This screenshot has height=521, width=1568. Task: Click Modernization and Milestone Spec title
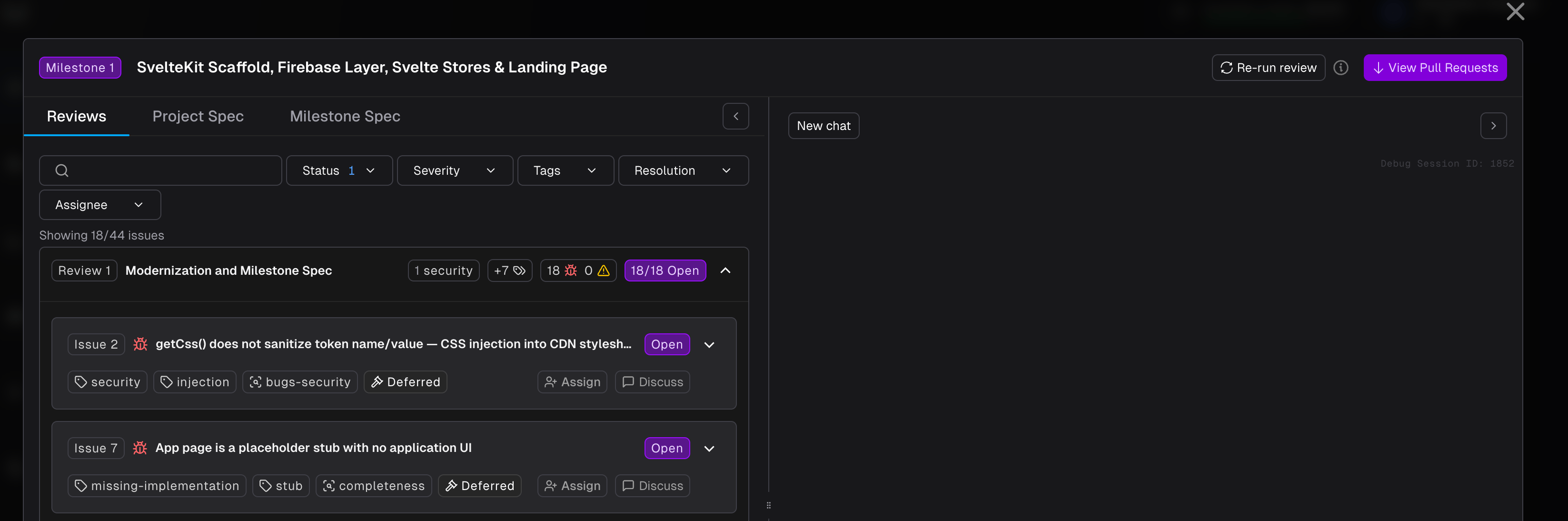228,271
